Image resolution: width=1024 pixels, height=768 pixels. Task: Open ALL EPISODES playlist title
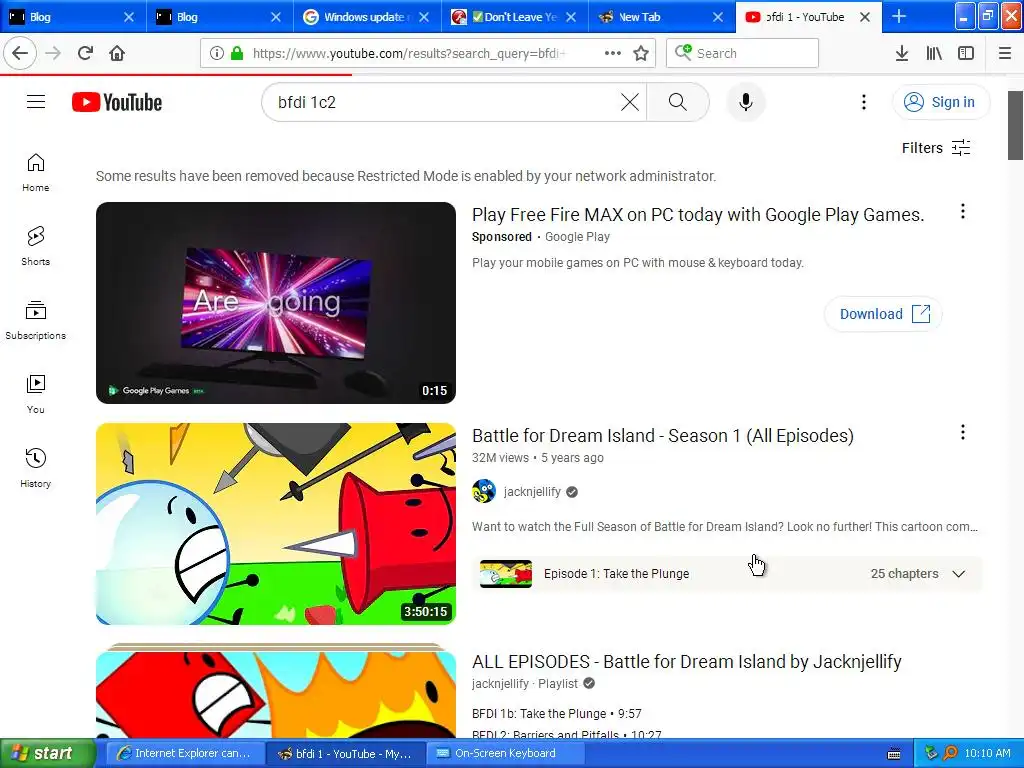[x=686, y=662]
